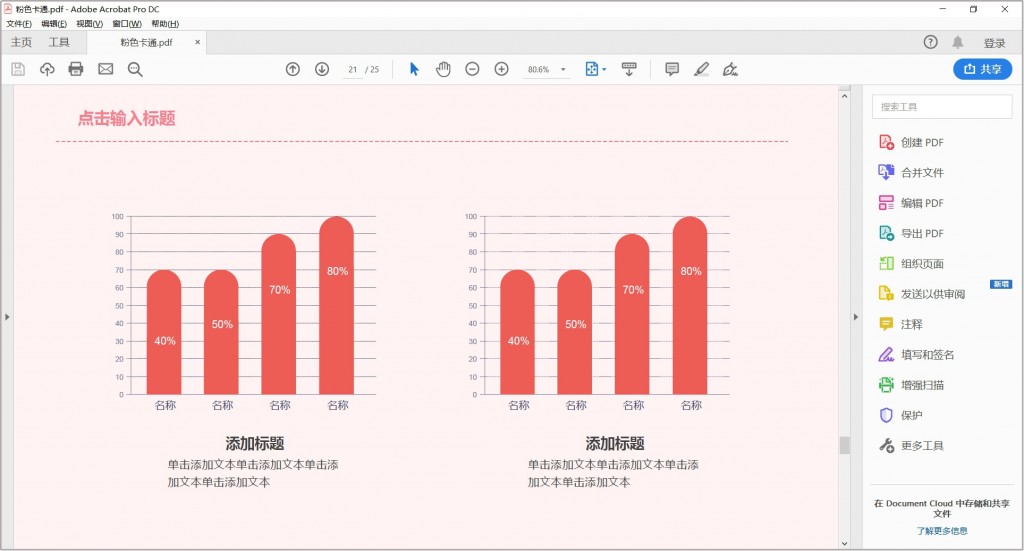Image resolution: width=1024 pixels, height=551 pixels.
Task: Expand fit page options dropdown arrow
Action: (x=604, y=69)
